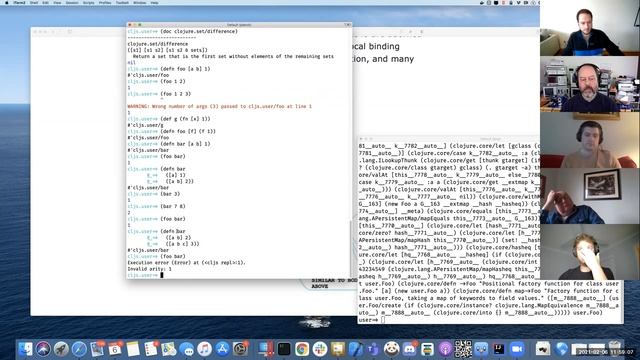This screenshot has width=640, height=360.
Task: Open Reminders icon in the dock
Action: (x=151, y=349)
